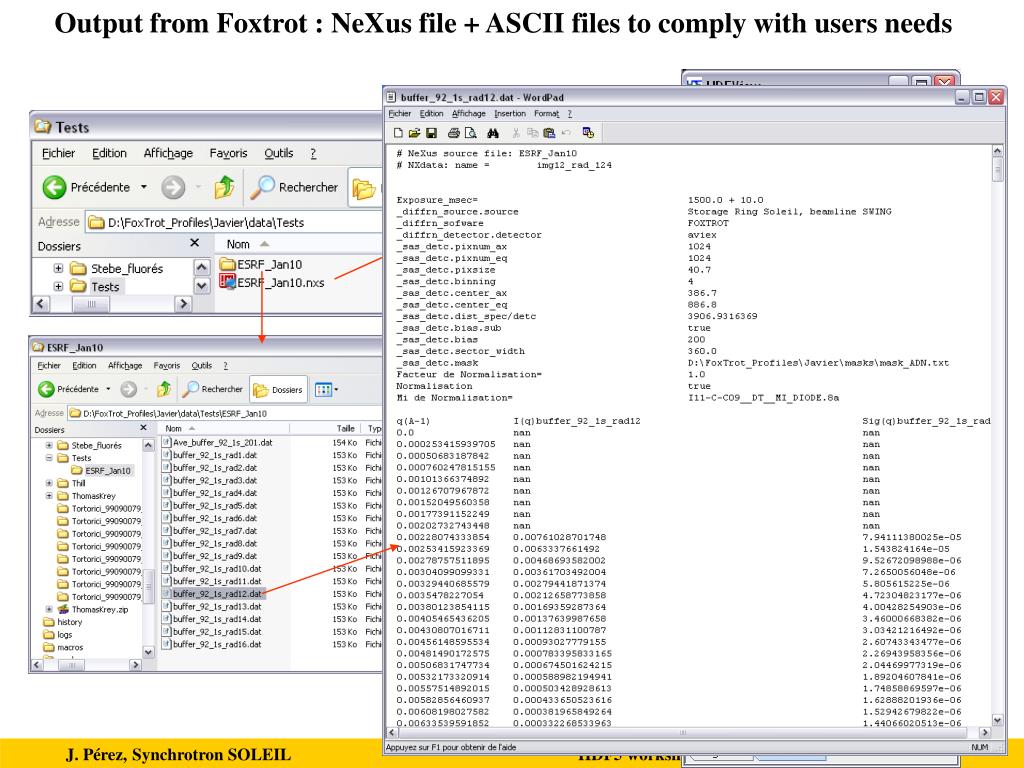Select the Thill folder in tree
Screen dimensions: 1024x768
[72, 483]
